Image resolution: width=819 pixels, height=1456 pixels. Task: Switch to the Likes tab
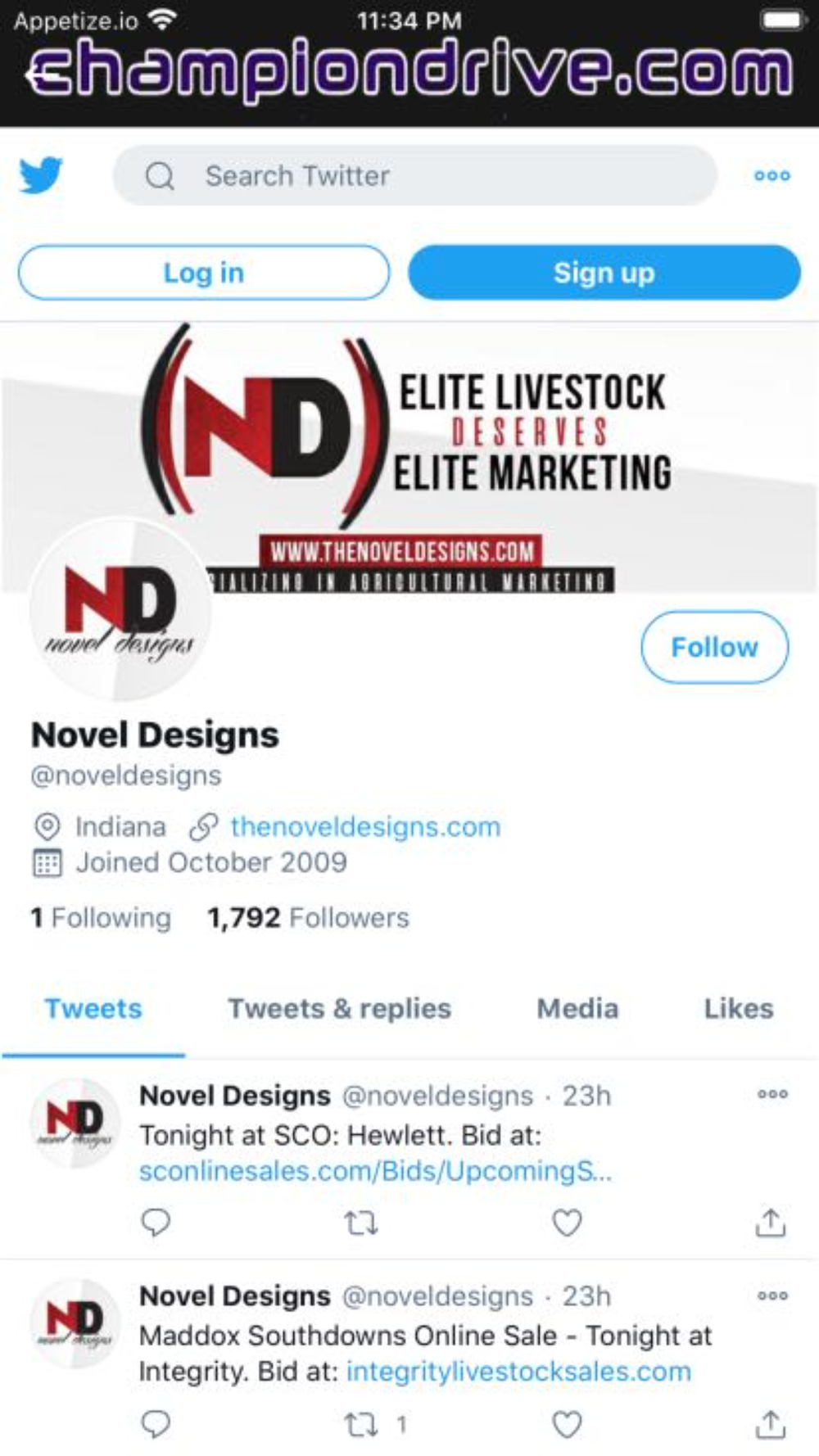pos(739,1009)
